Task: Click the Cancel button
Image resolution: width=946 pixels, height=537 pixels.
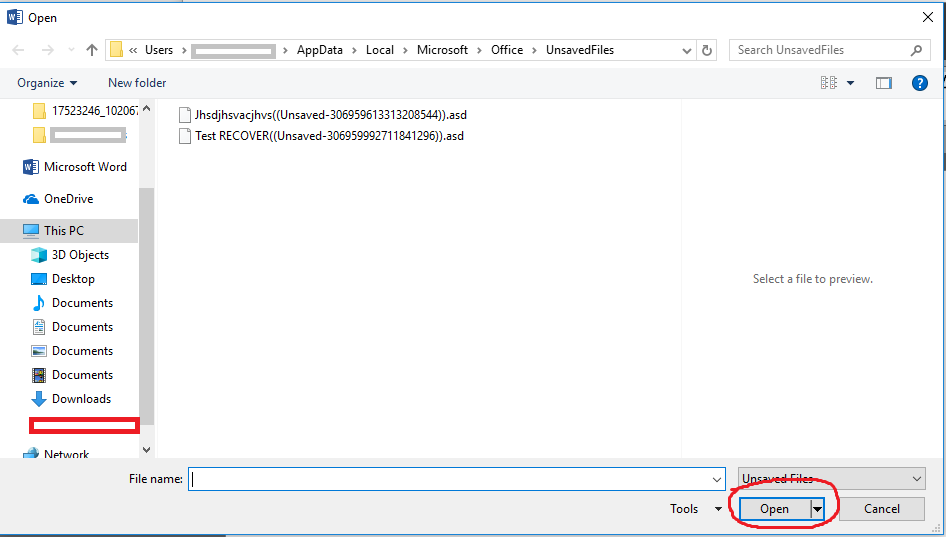Action: (x=881, y=509)
